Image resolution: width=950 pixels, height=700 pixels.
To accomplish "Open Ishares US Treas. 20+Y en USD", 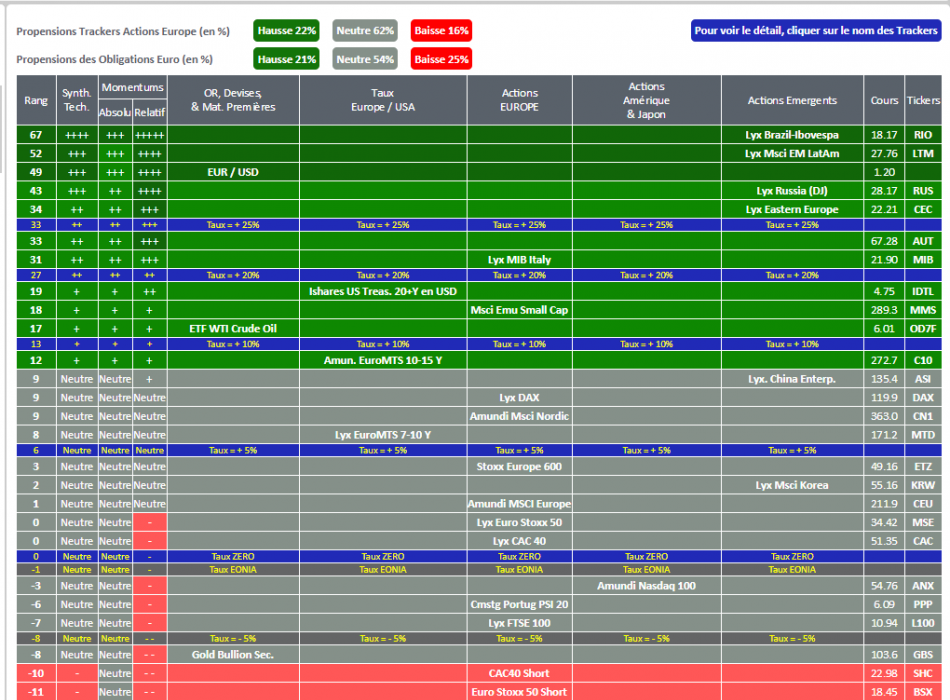I will pyautogui.click(x=383, y=292).
